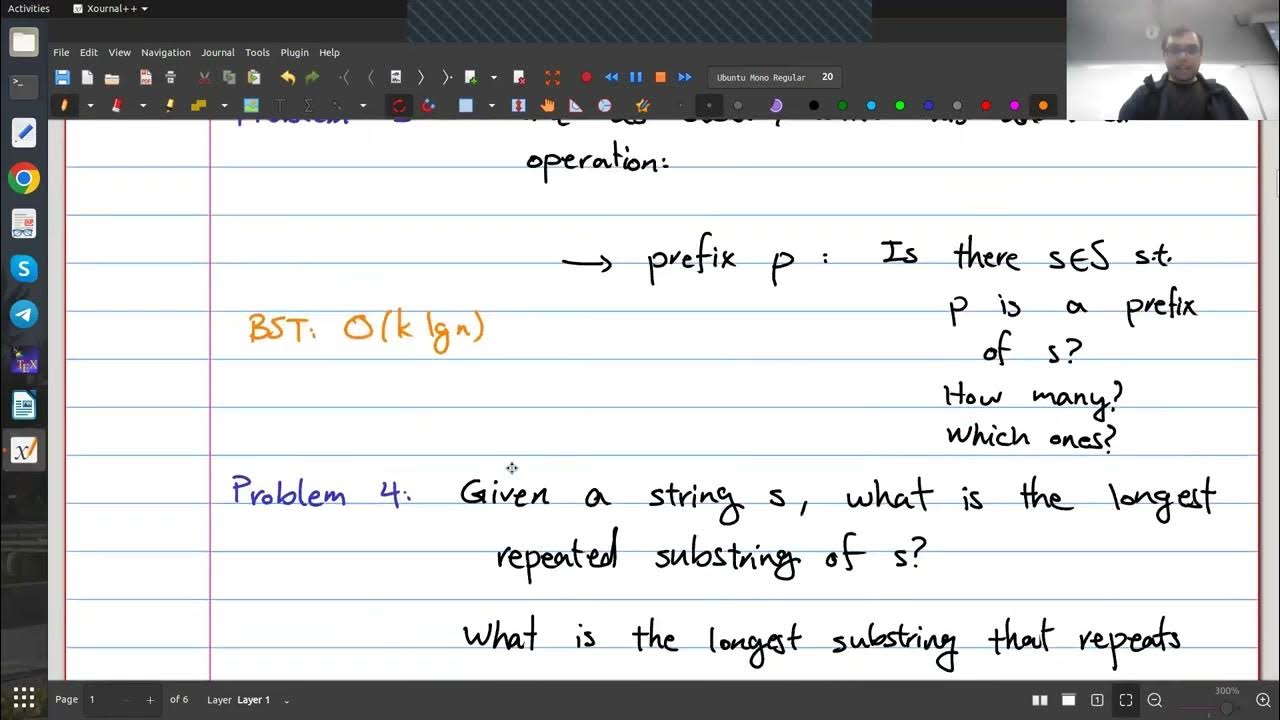Go to previous page arrow
The image size is (1280, 720).
[x=370, y=77]
